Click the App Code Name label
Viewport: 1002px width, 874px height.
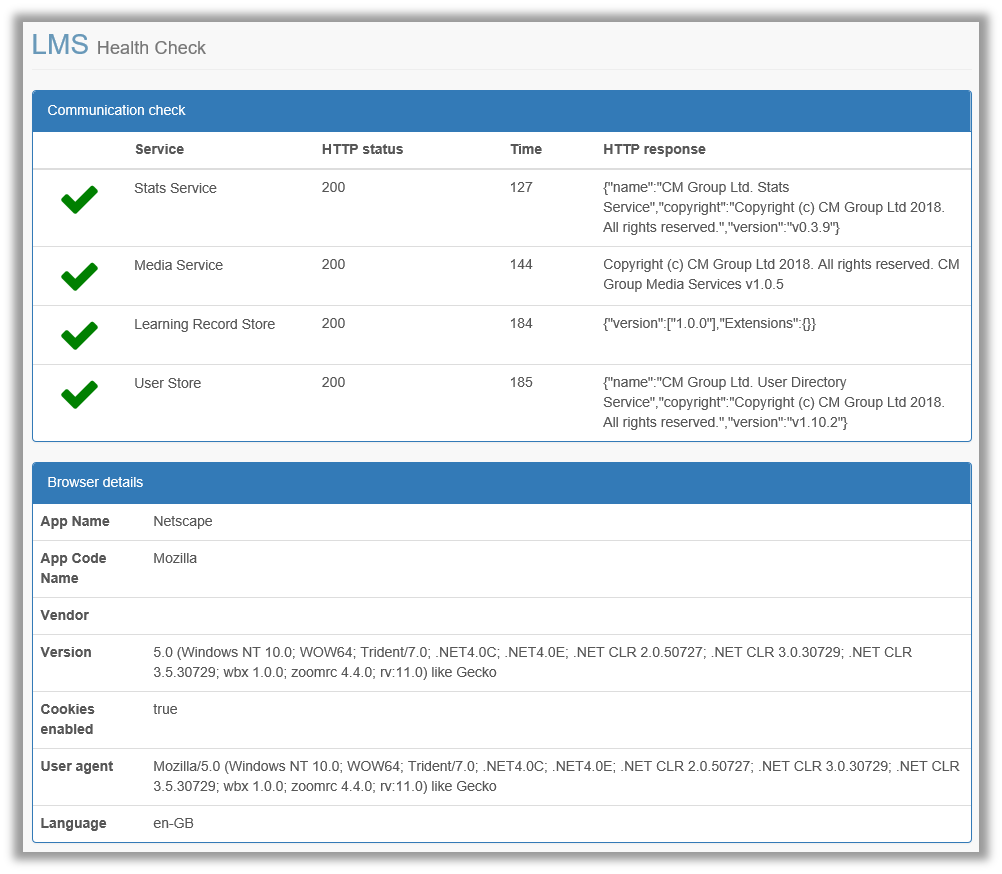pyautogui.click(x=73, y=568)
